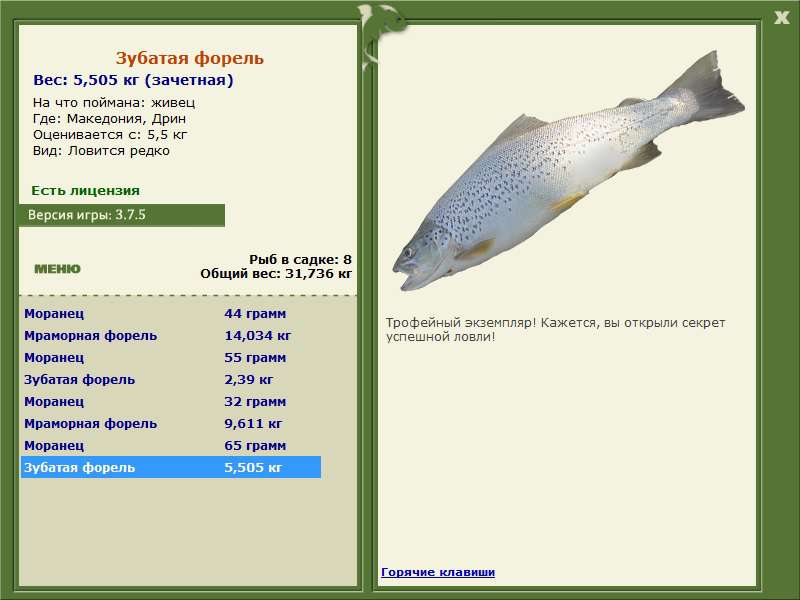
Task: Select Моранец 65 грамм row
Action: [x=171, y=445]
